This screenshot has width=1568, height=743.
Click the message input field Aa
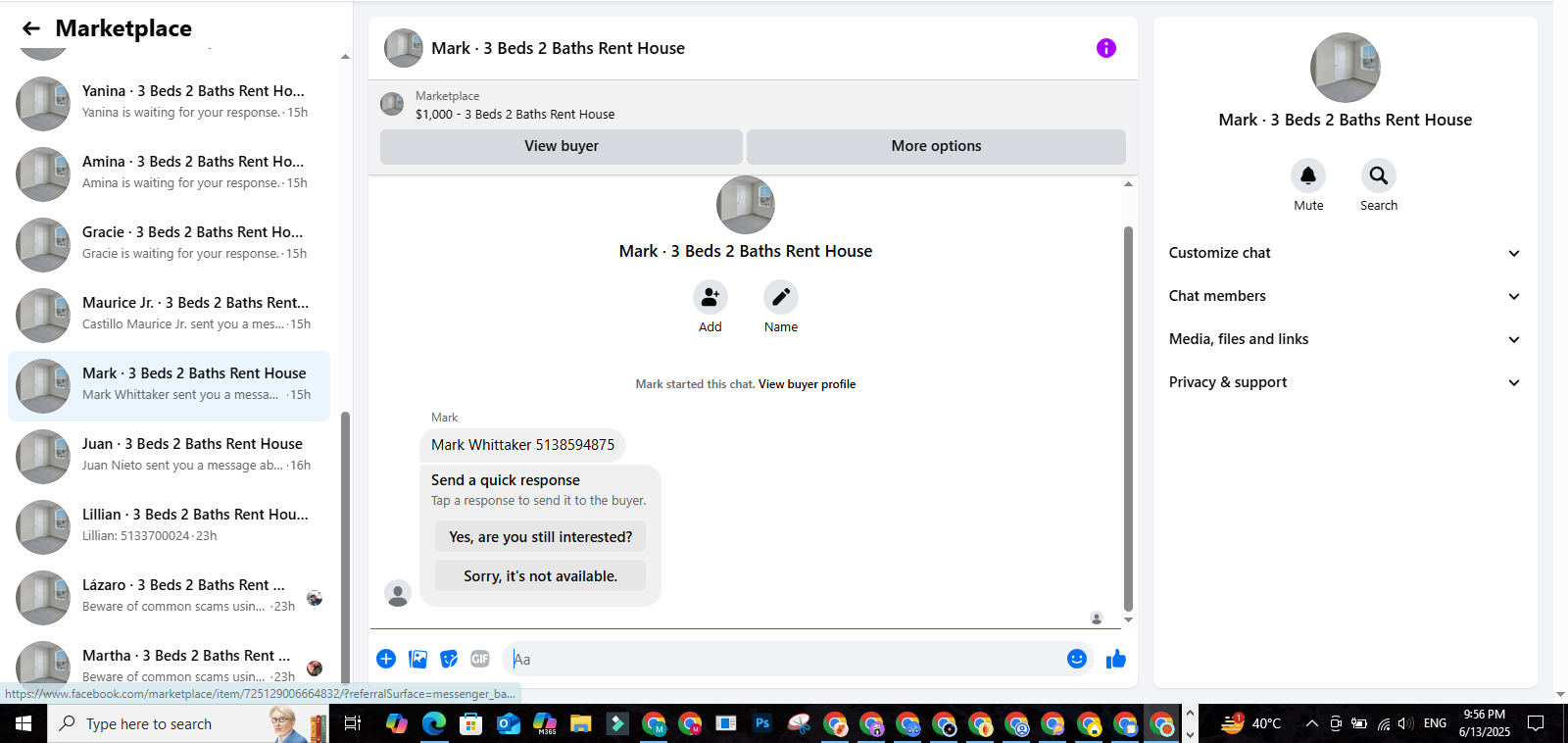pos(784,659)
